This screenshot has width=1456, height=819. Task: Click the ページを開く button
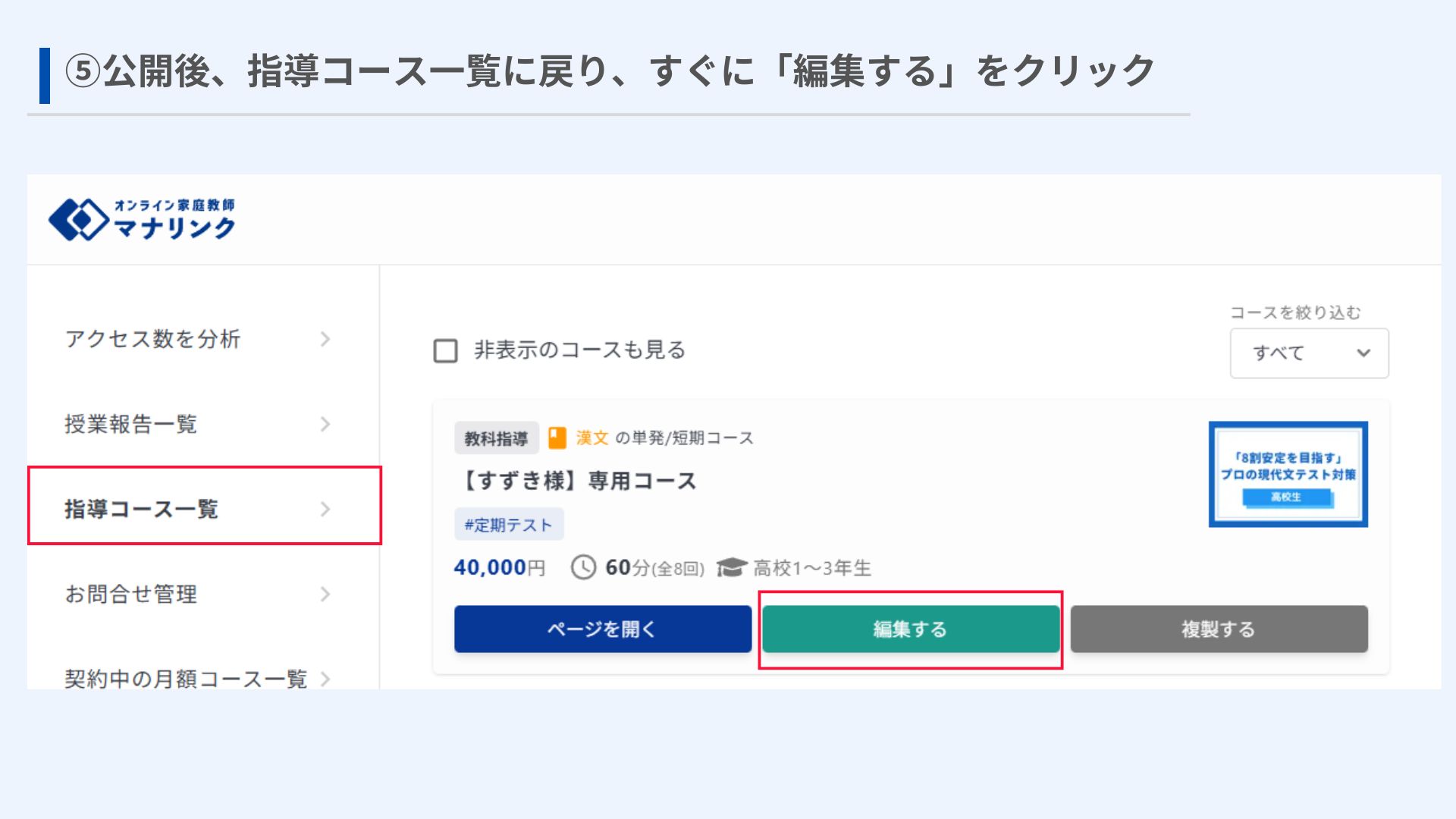(x=603, y=629)
